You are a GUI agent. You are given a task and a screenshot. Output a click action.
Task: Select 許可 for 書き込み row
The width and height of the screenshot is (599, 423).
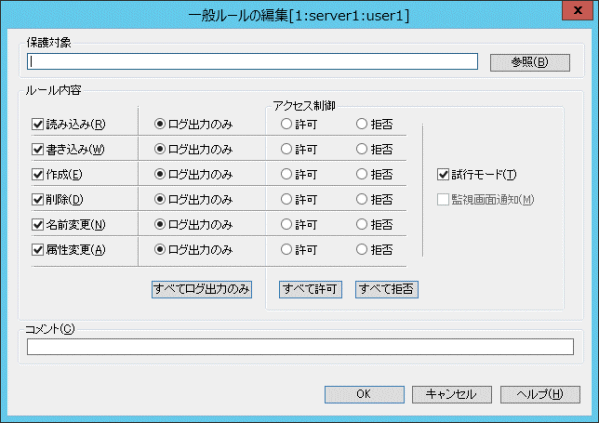click(286, 149)
